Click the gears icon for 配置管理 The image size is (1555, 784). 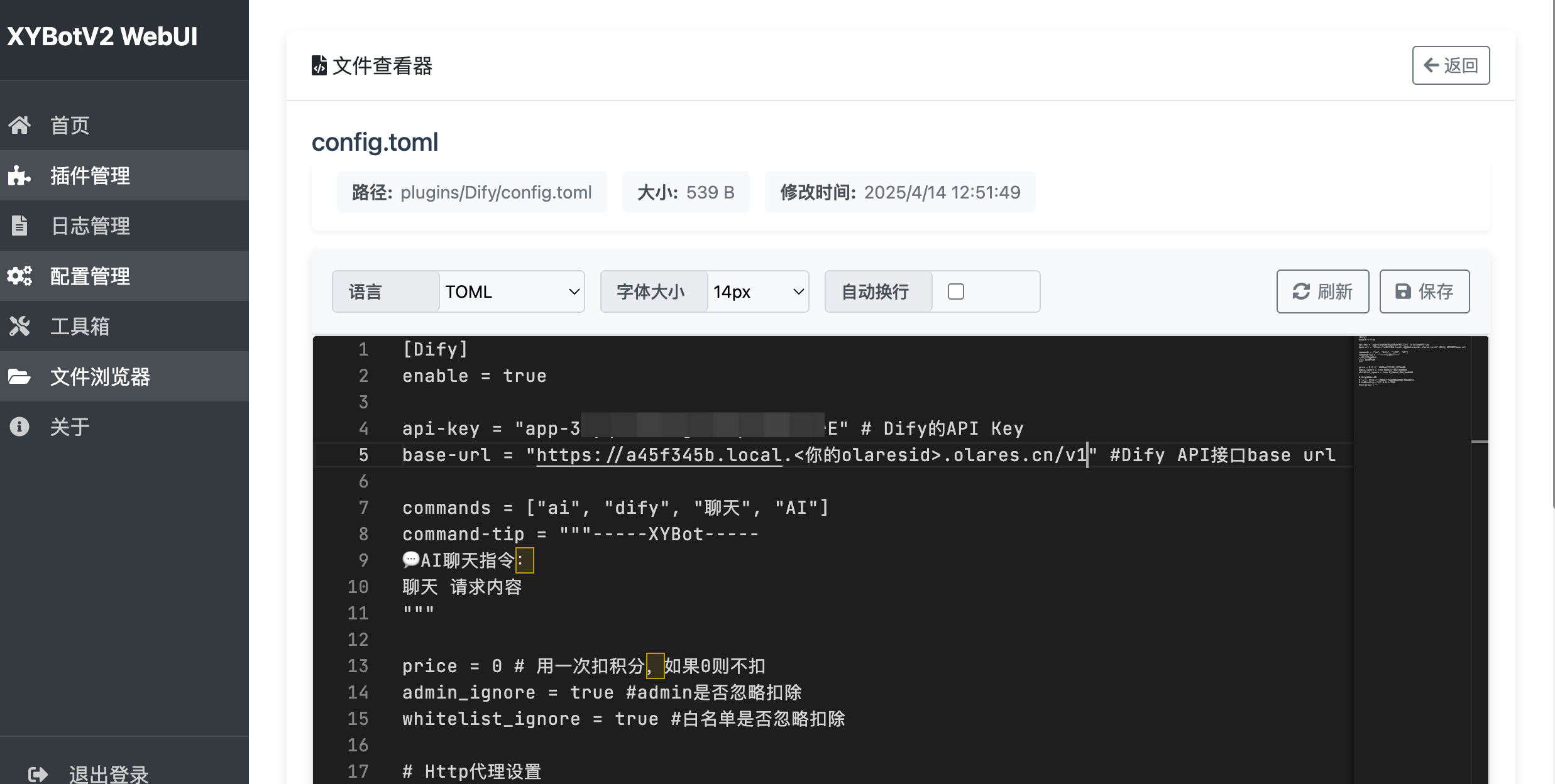click(x=19, y=276)
